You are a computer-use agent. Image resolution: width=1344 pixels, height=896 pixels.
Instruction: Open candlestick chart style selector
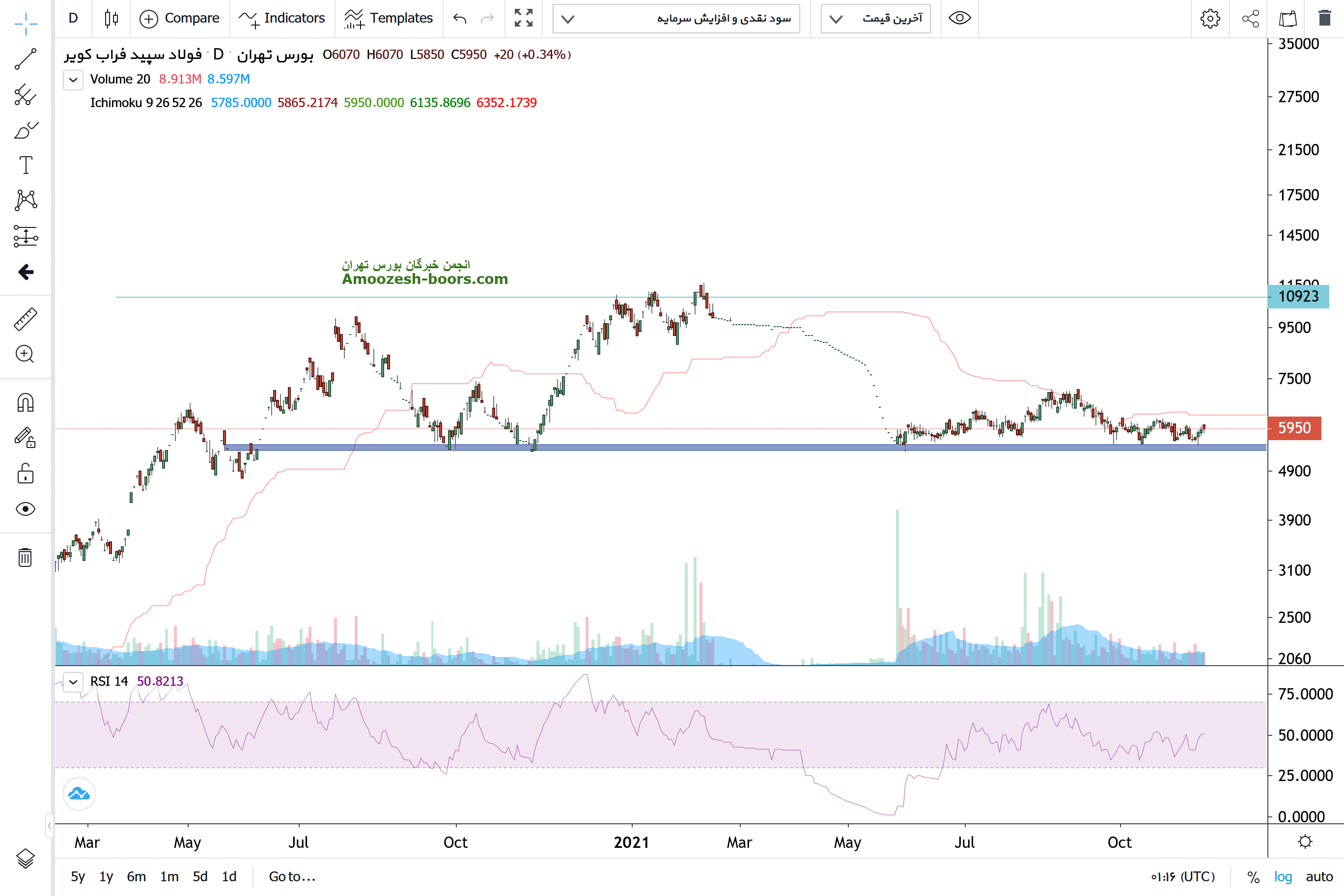112,18
